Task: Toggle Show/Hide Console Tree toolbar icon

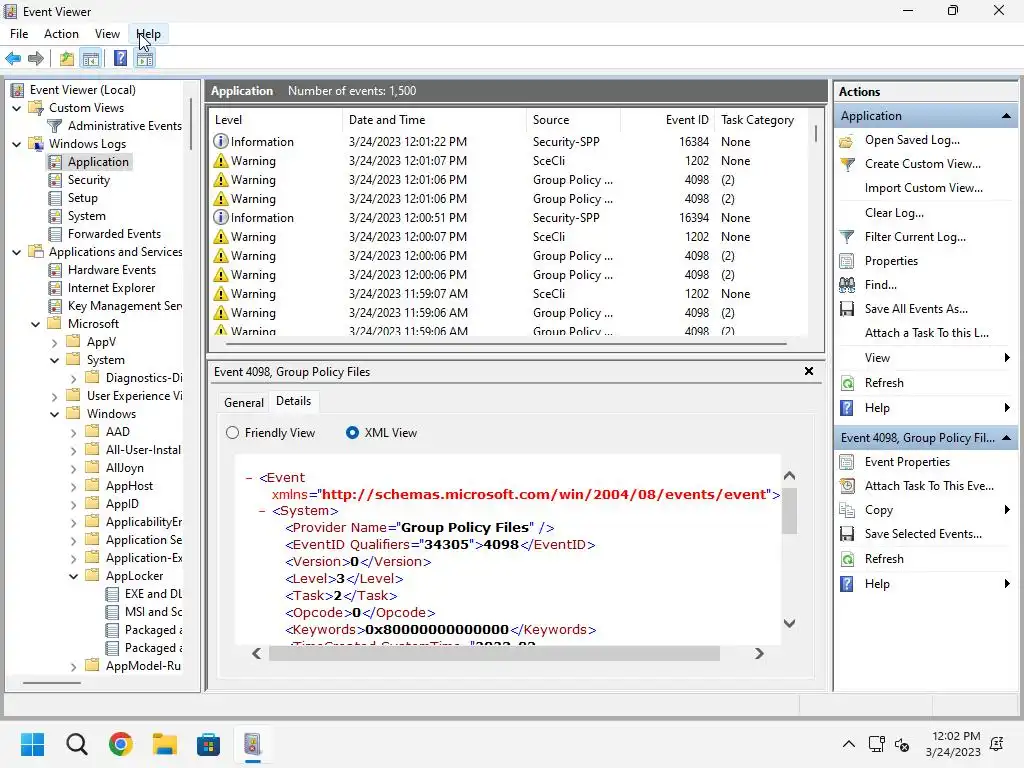Action: point(91,59)
